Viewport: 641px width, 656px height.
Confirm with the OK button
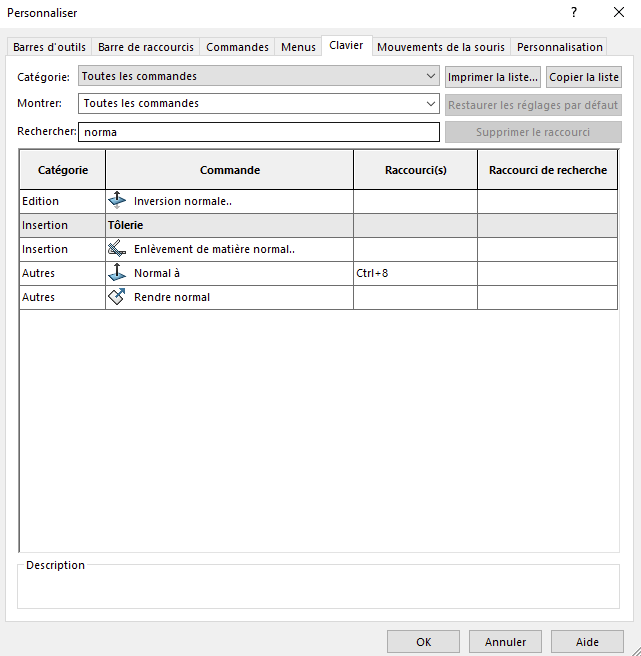pos(423,642)
